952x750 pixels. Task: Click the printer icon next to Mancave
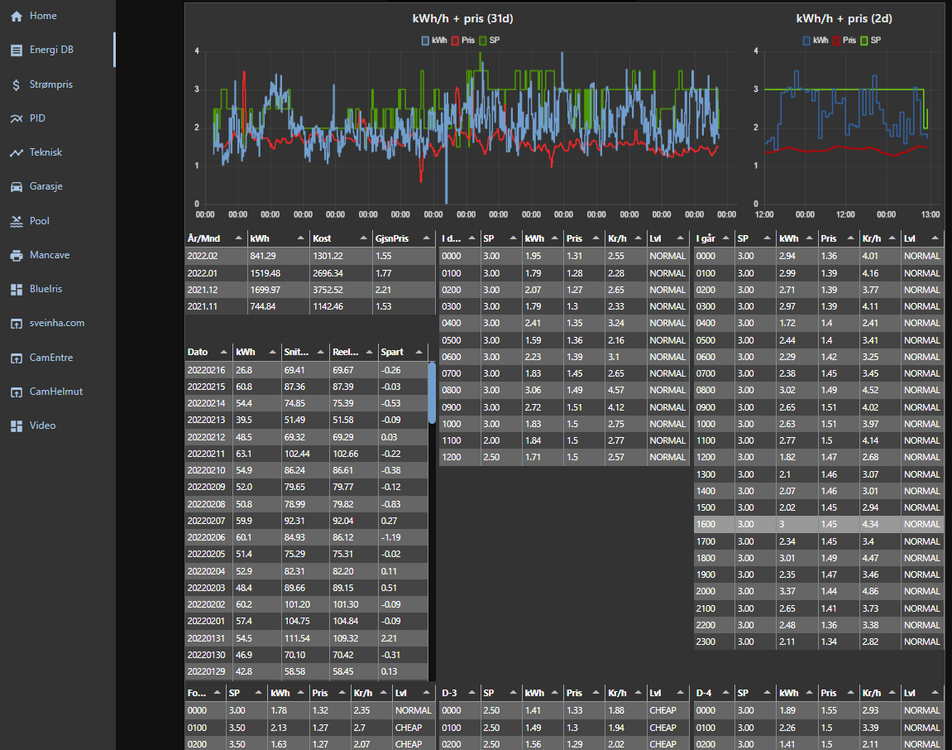pos(16,256)
